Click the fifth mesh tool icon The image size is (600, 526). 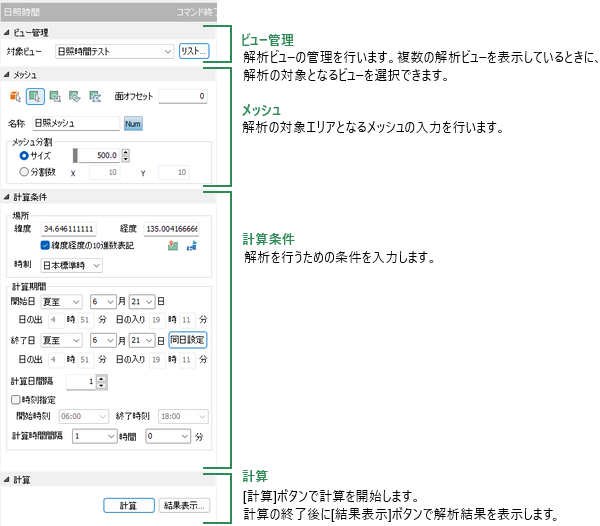pos(95,96)
